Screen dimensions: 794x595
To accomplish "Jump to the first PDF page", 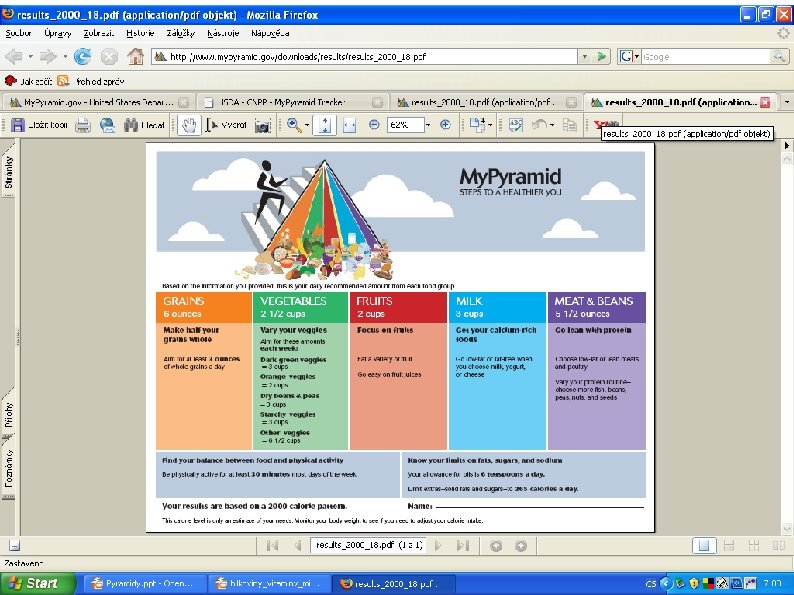I will point(272,545).
